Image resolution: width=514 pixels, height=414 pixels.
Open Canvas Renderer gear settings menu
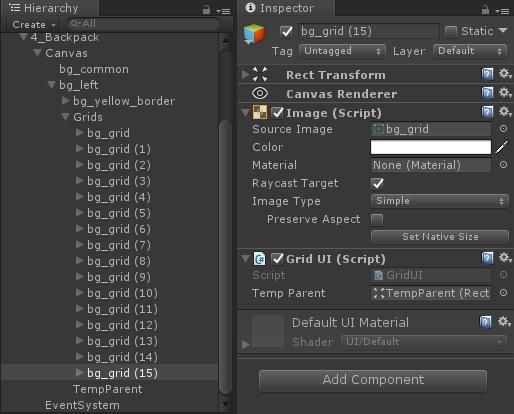click(505, 93)
